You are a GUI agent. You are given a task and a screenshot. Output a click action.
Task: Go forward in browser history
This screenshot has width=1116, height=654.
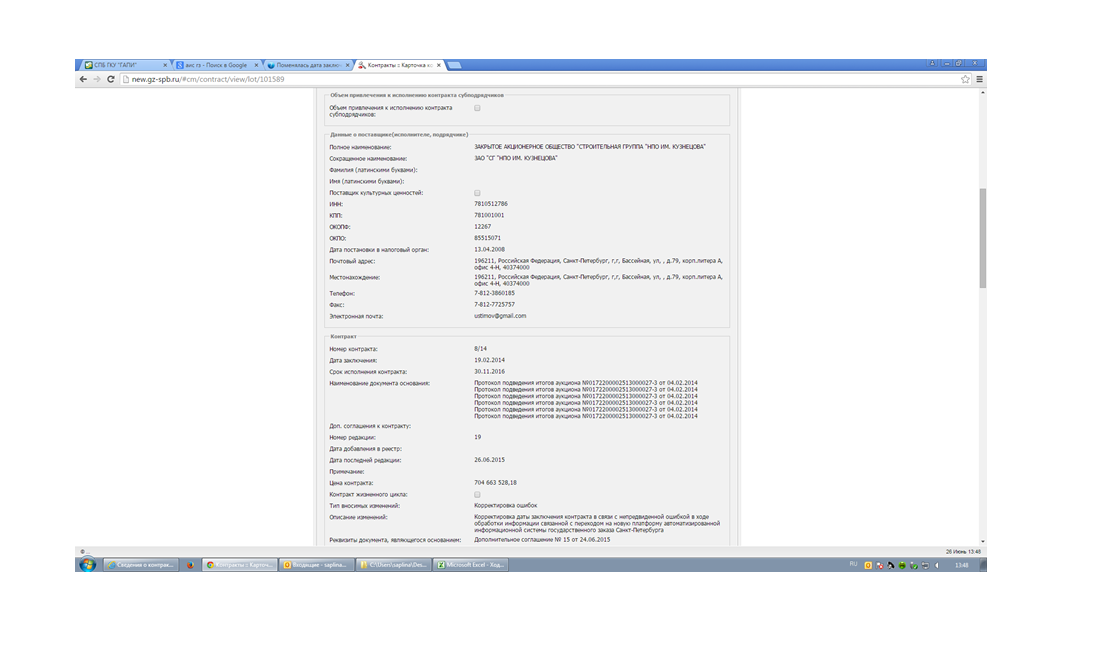pos(97,79)
